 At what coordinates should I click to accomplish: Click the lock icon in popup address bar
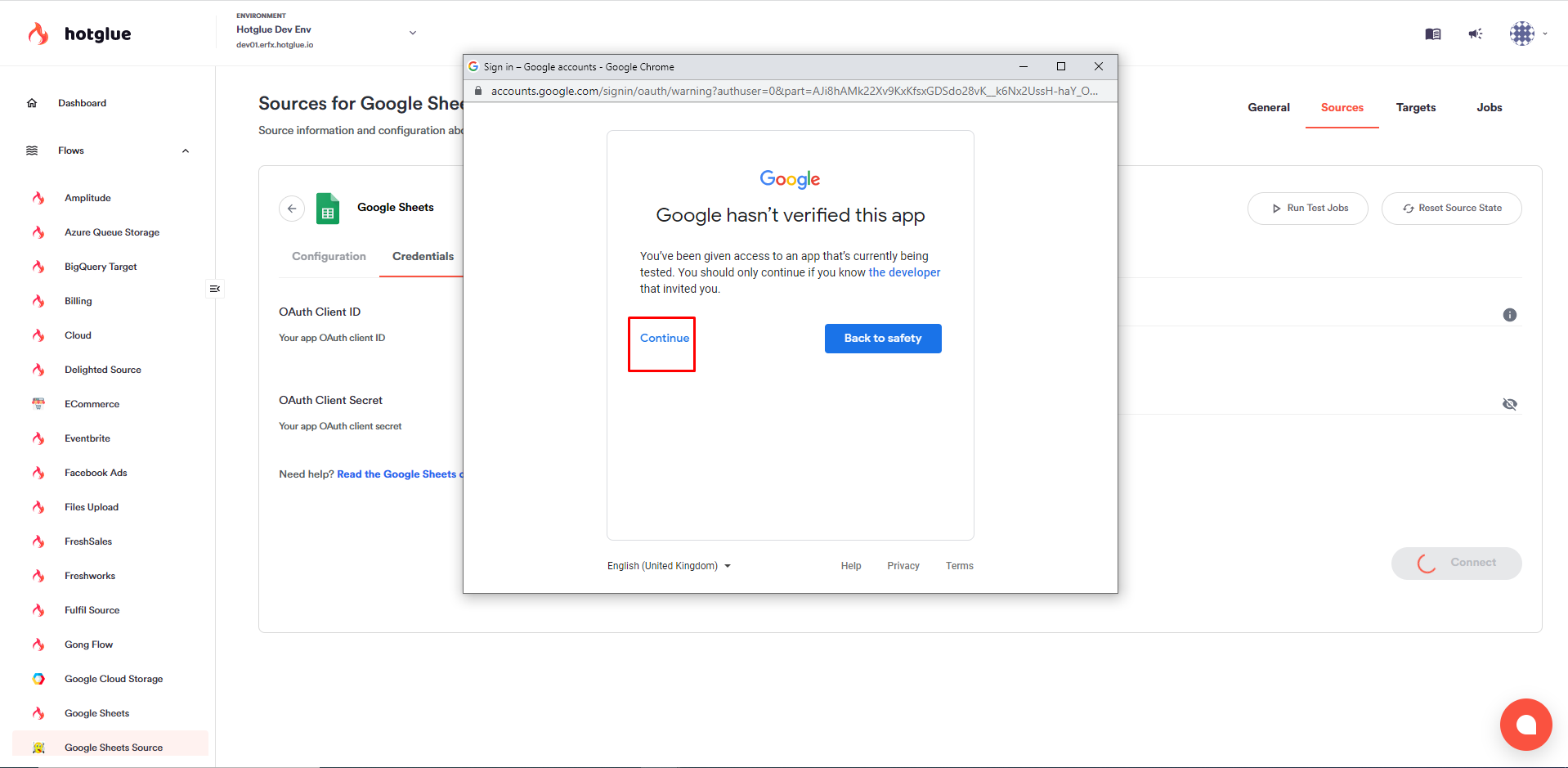point(478,91)
